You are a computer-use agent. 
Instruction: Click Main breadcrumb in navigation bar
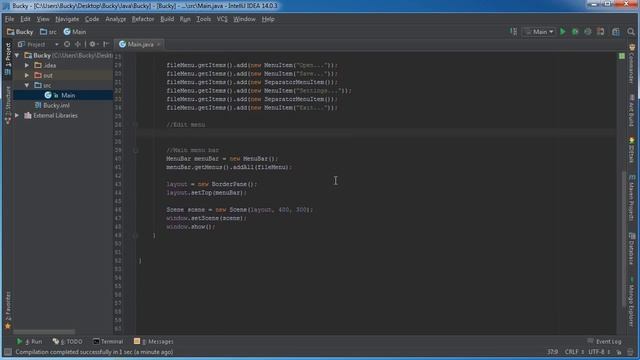click(x=75, y=31)
